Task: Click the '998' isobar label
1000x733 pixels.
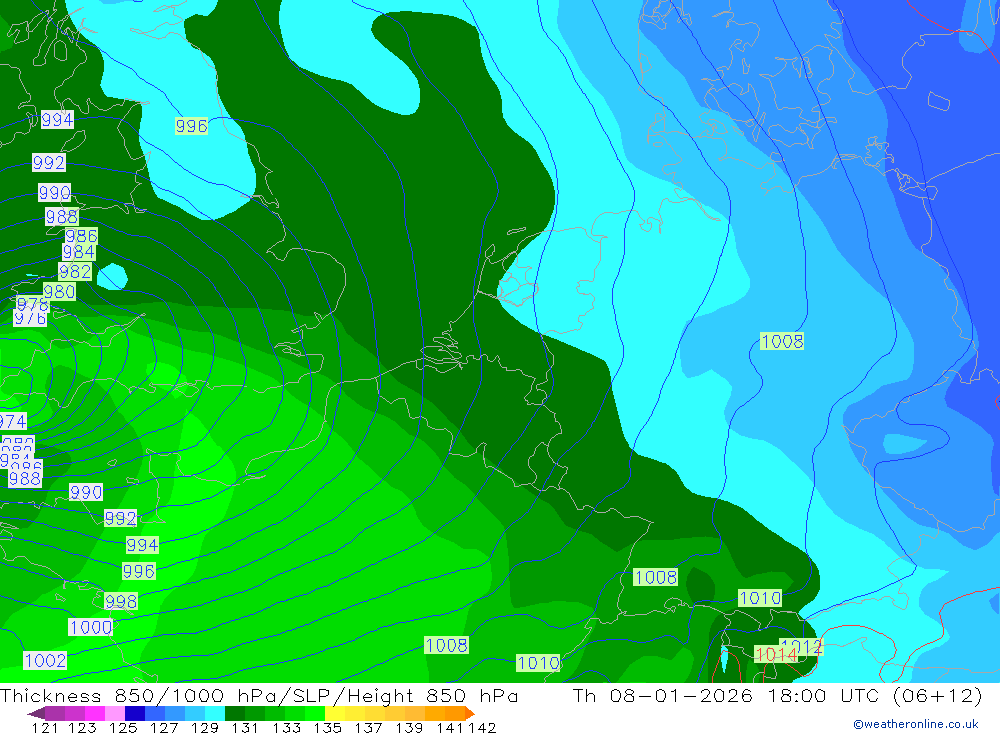Action: point(121,602)
